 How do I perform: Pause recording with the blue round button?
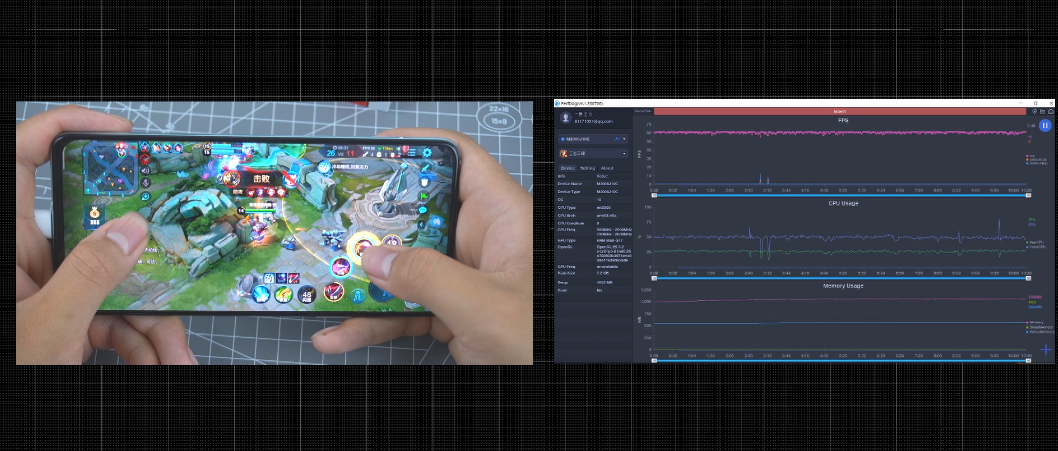coord(1045,126)
